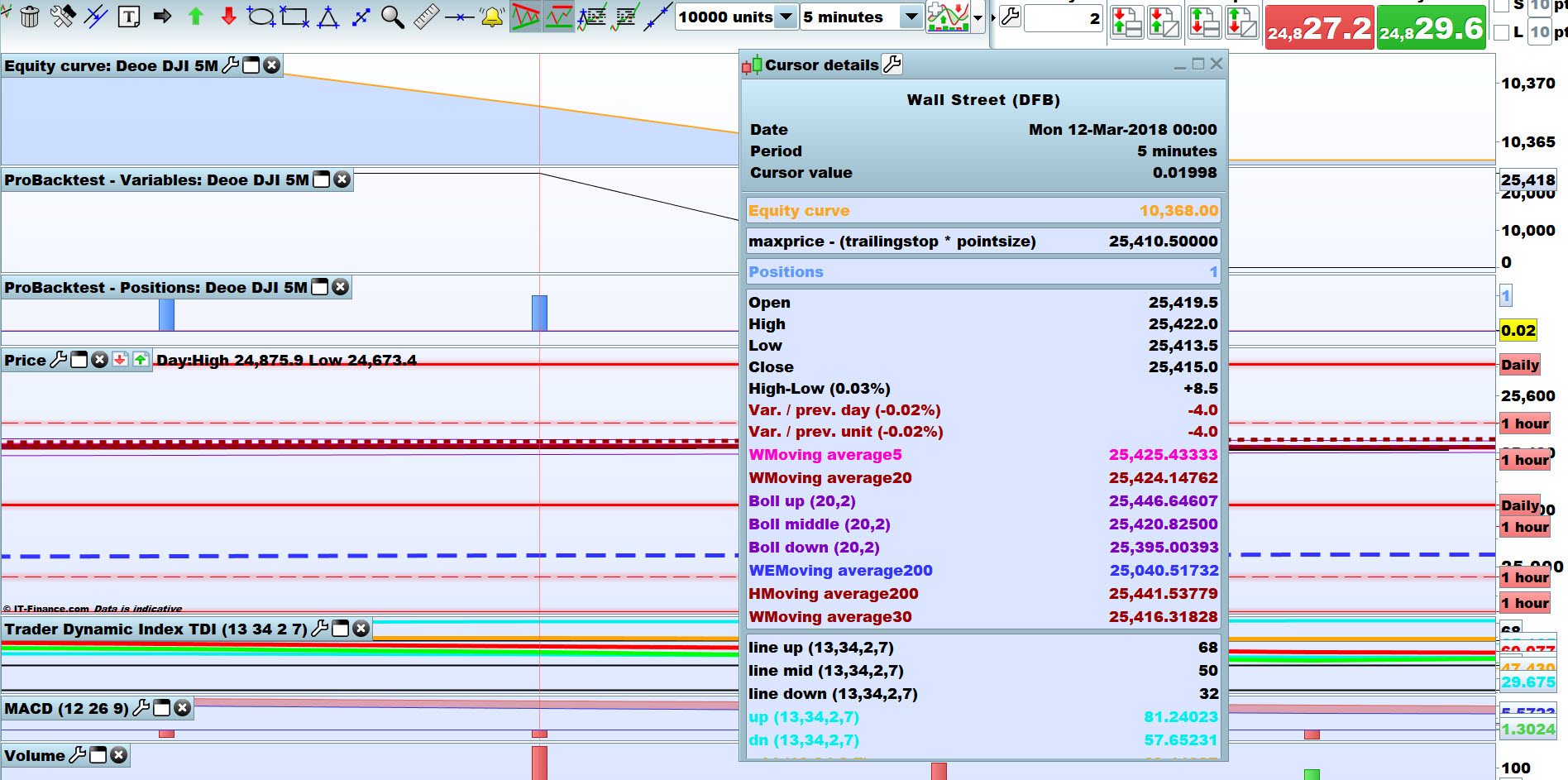Activate the magnifying glass zoom tool
Screen dimensions: 1568x780
(393, 17)
